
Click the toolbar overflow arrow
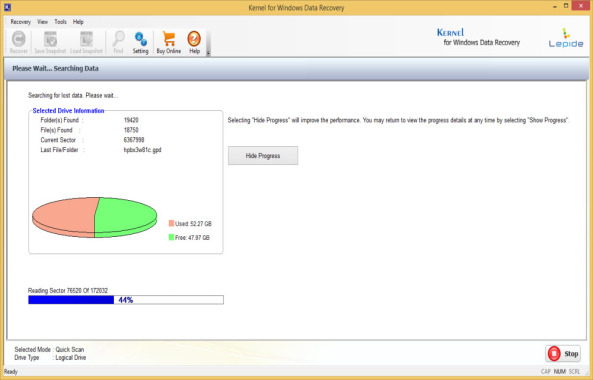coord(208,54)
